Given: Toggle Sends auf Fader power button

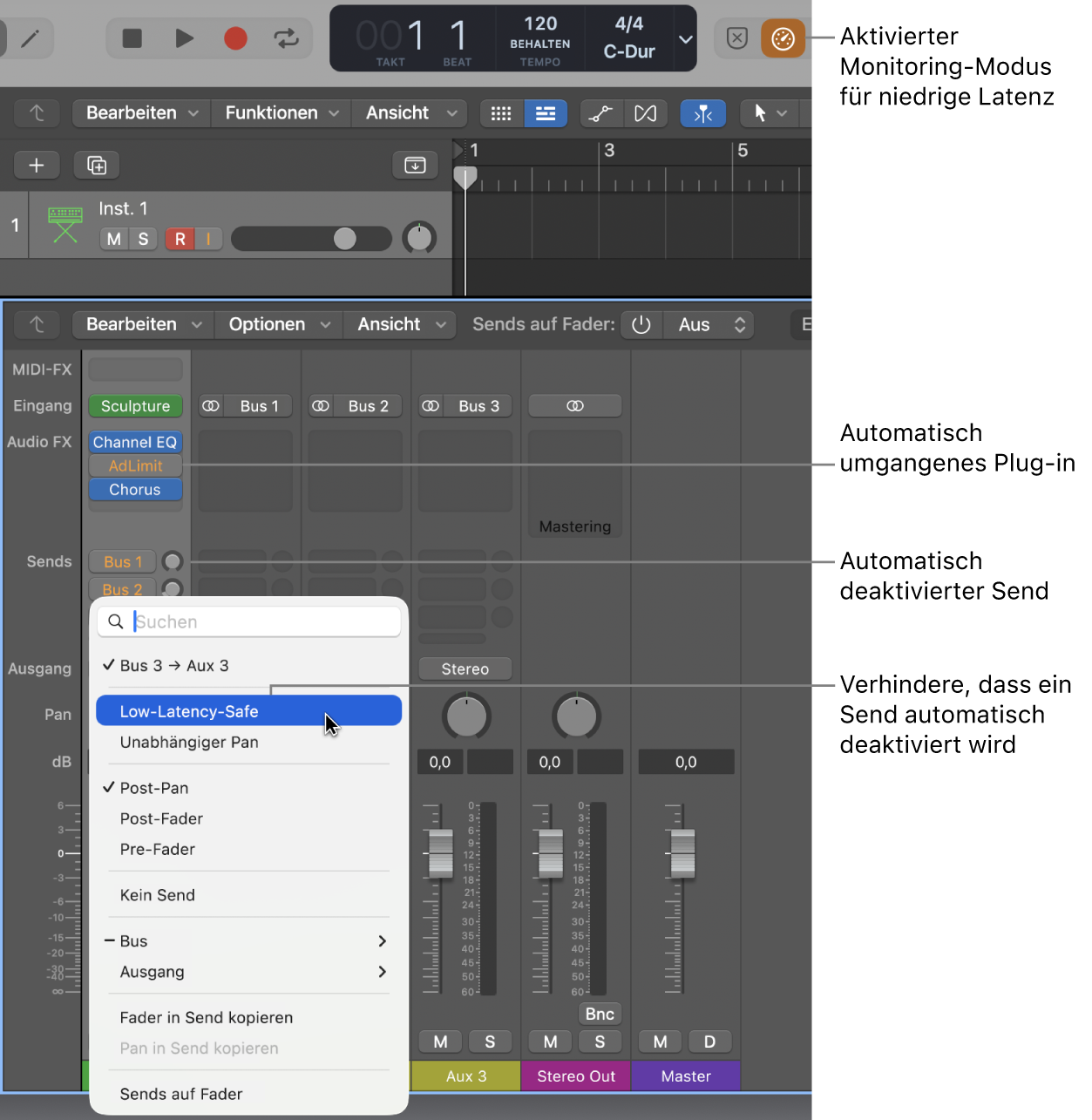Looking at the screenshot, I should [641, 324].
